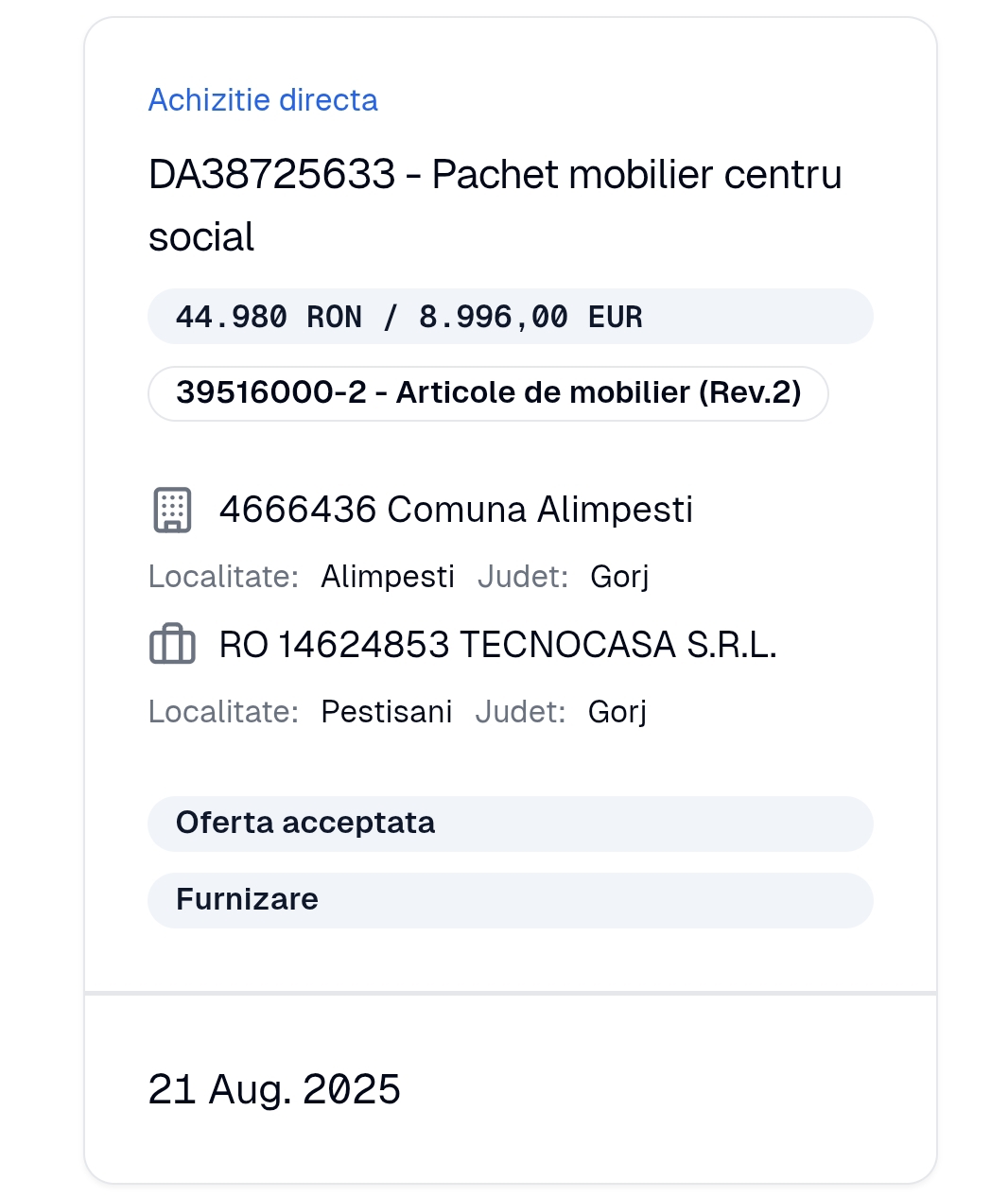This screenshot has height=1197, width=1008.
Task: Open the Achizitie directa link
Action: 263,100
